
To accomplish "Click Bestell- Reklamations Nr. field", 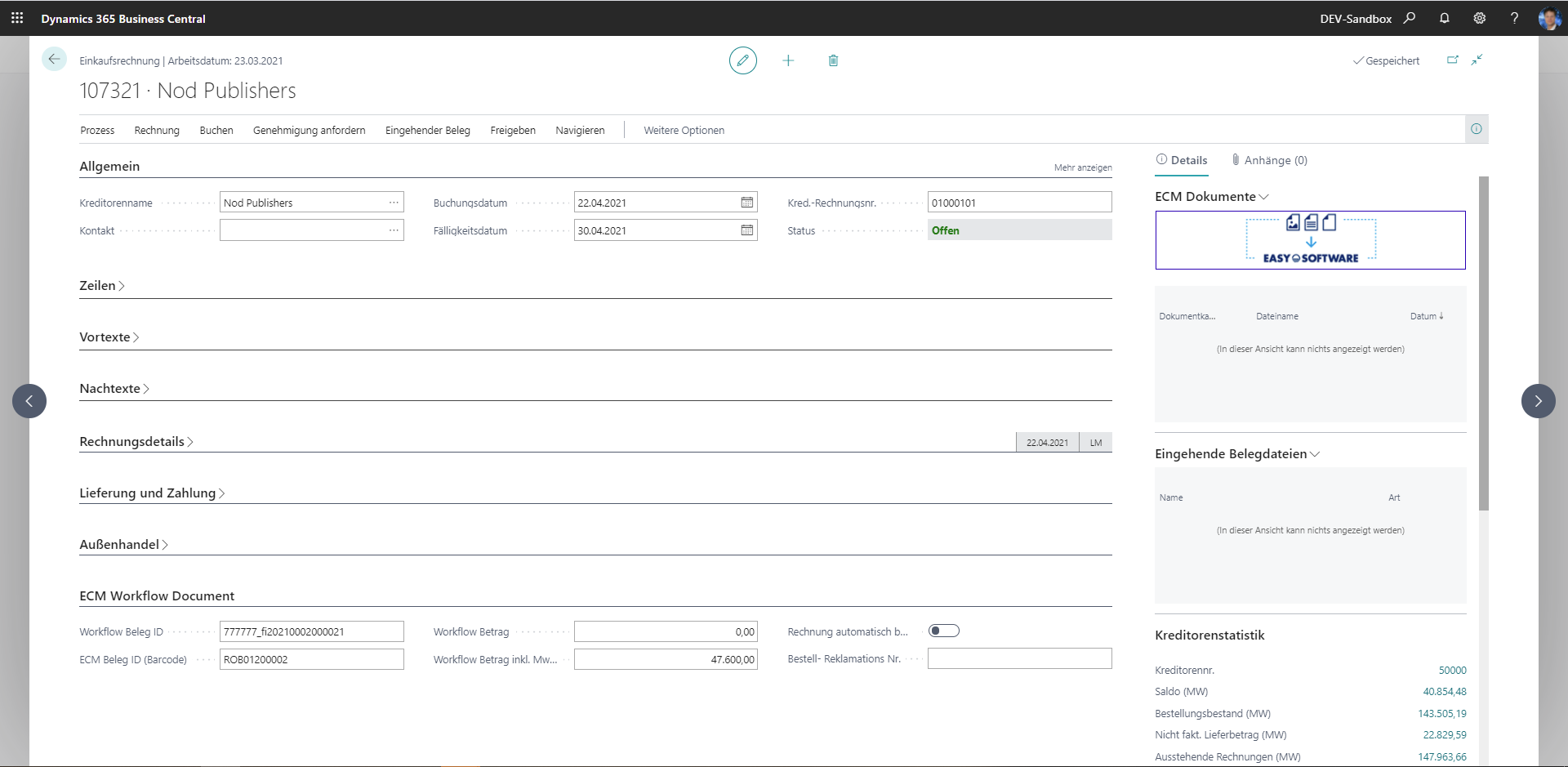I will 1019,658.
